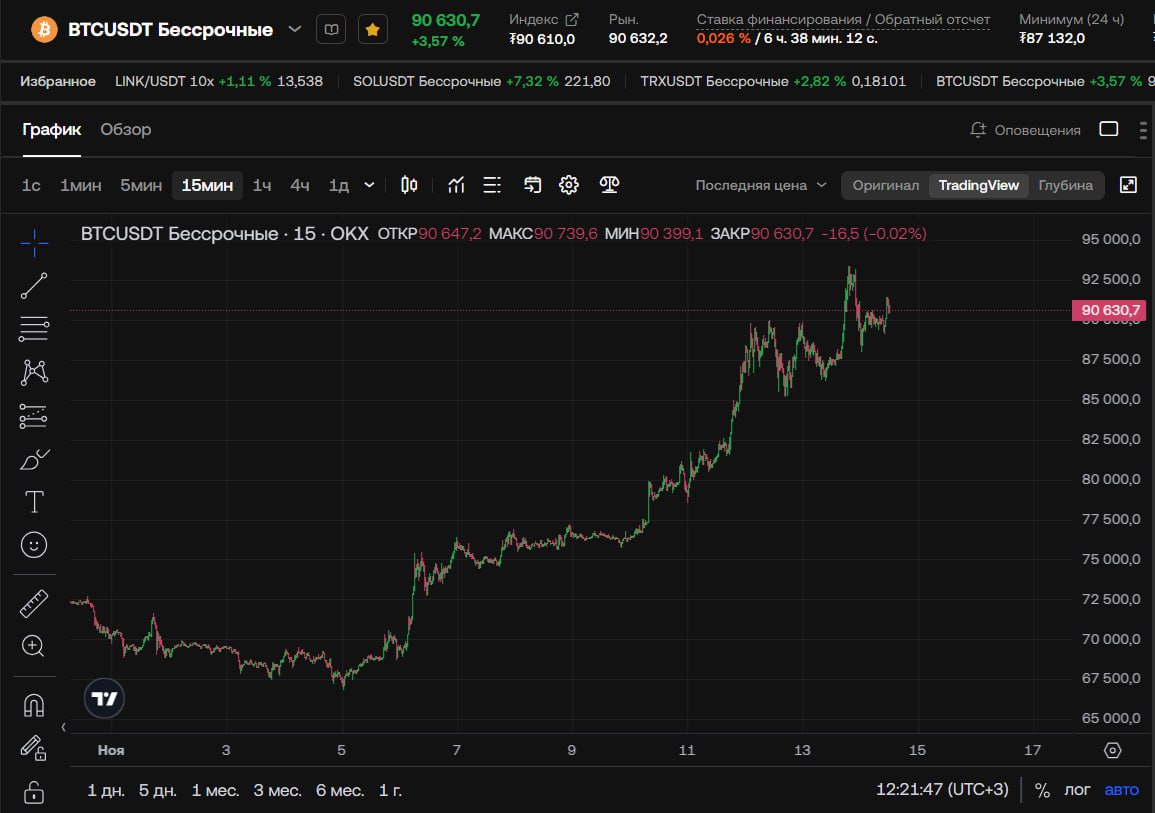Viewport: 1155px width, 813px height.
Task: Select the brush drawing tool
Action: [34, 459]
